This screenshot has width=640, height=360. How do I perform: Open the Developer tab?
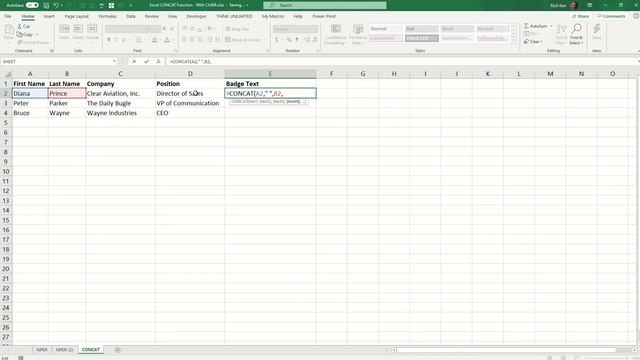click(196, 16)
